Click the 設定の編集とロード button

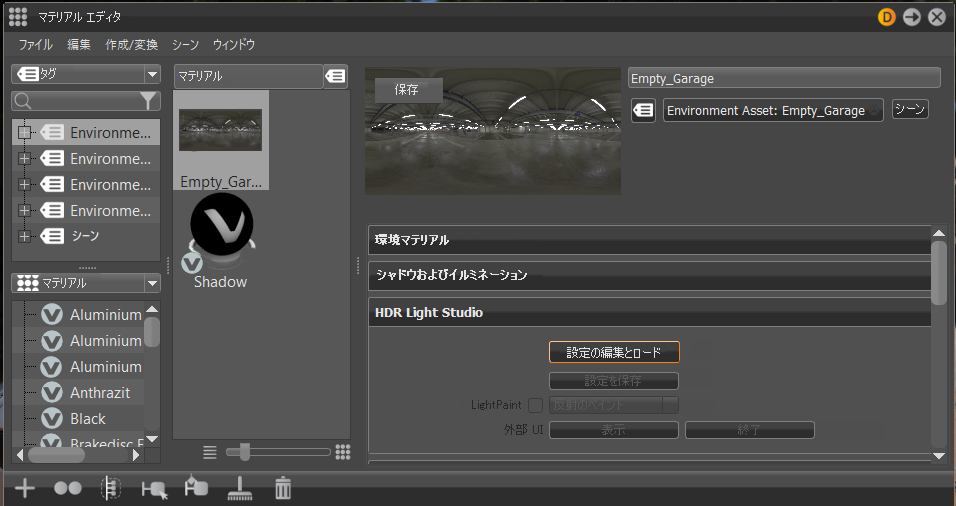click(614, 352)
